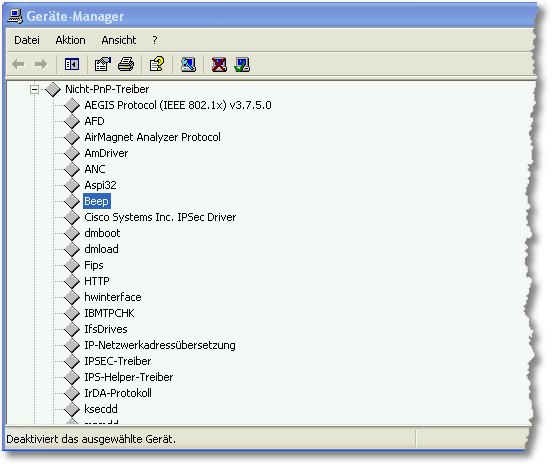Click diamond icon beside ANC

[x=72, y=169]
